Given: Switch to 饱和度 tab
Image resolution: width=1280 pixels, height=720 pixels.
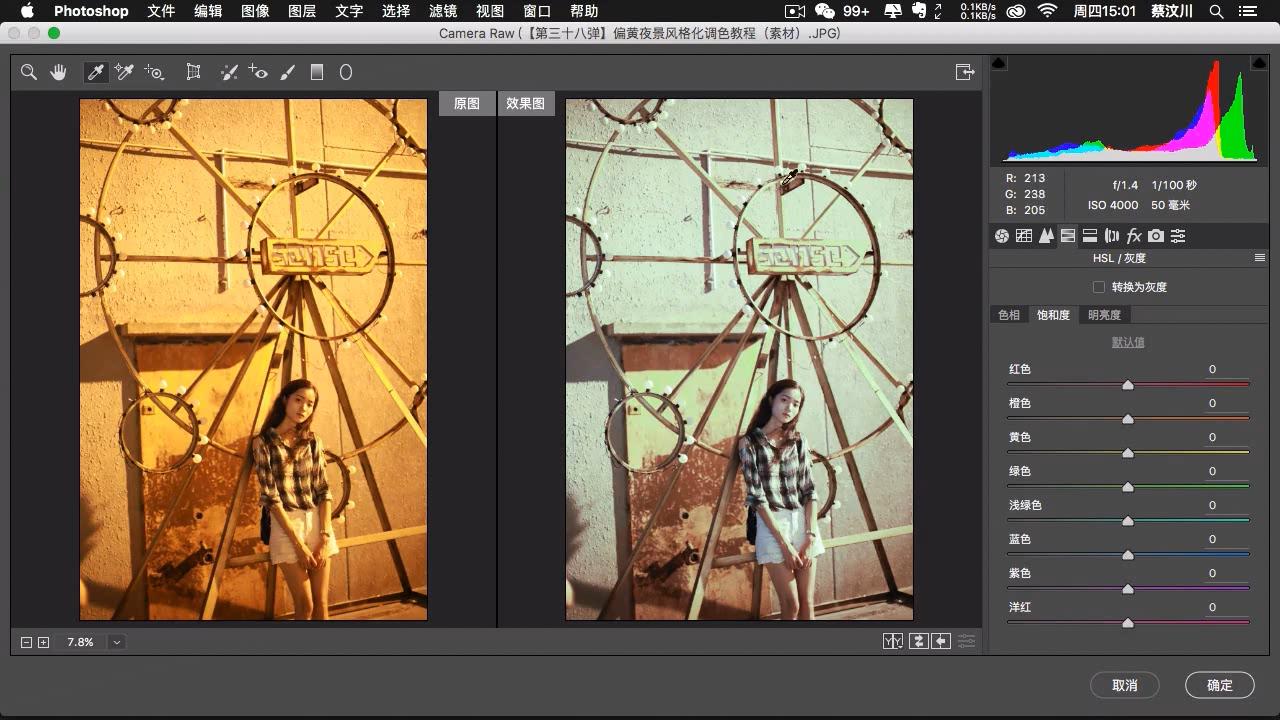Looking at the screenshot, I should tap(1053, 315).
